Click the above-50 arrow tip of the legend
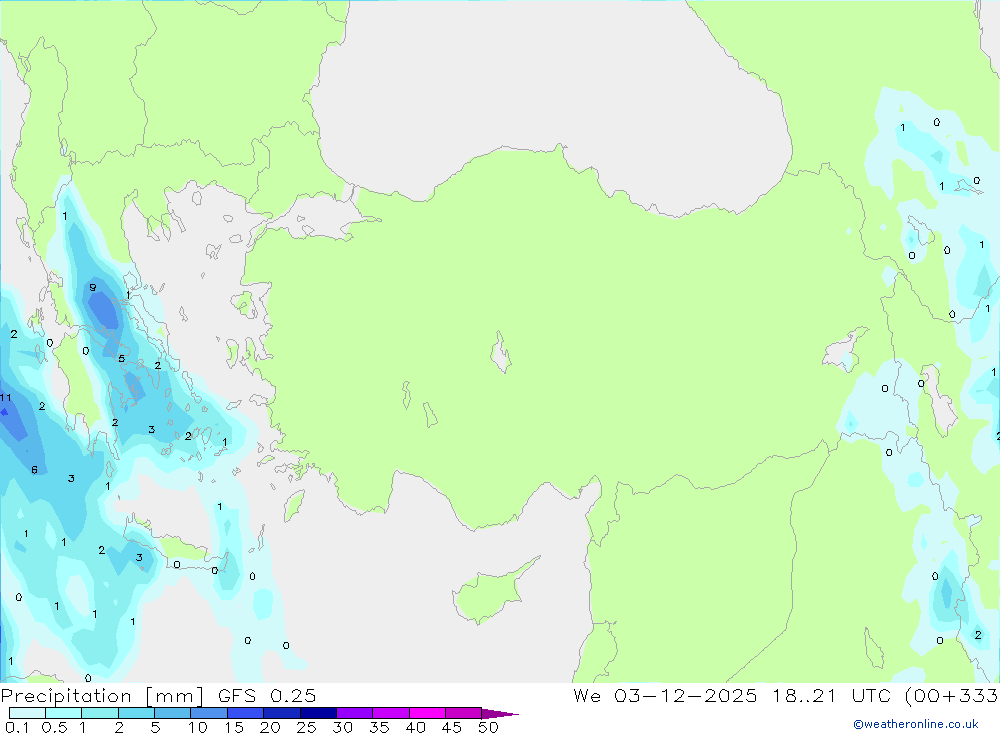Image resolution: width=1000 pixels, height=733 pixels. pos(500,713)
